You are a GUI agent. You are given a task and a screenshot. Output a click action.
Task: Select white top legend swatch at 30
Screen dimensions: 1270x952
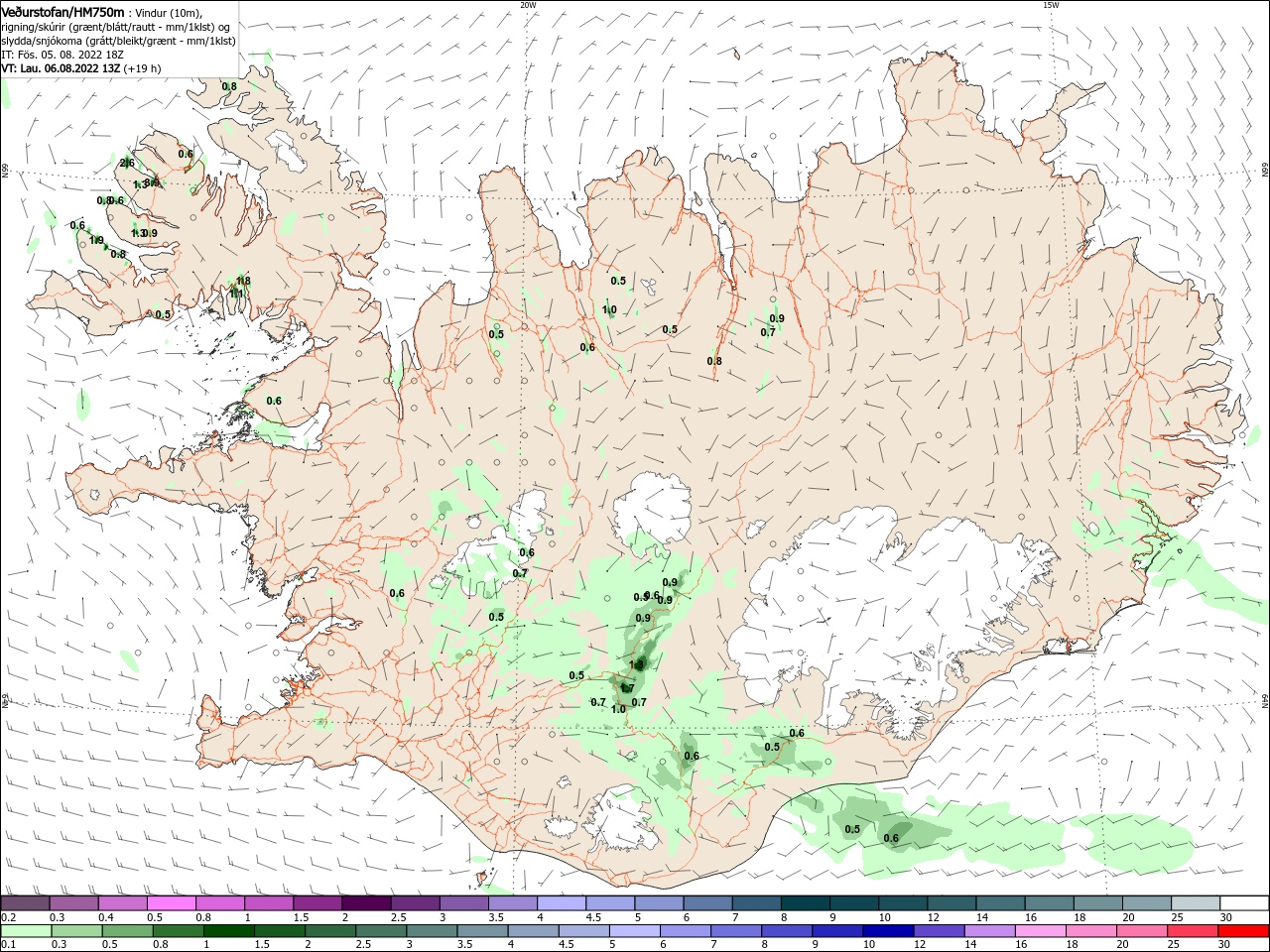coord(1244,903)
